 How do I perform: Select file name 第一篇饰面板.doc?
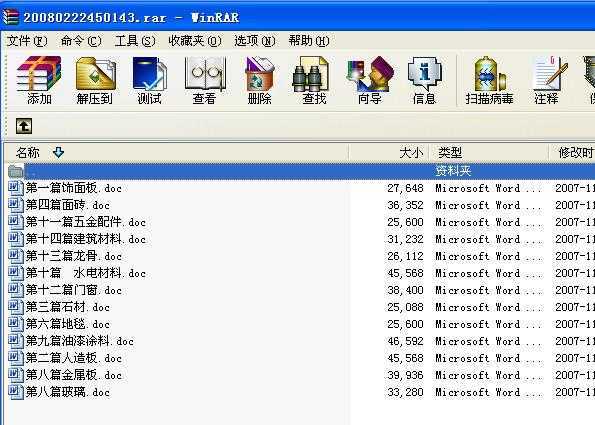coord(74,188)
